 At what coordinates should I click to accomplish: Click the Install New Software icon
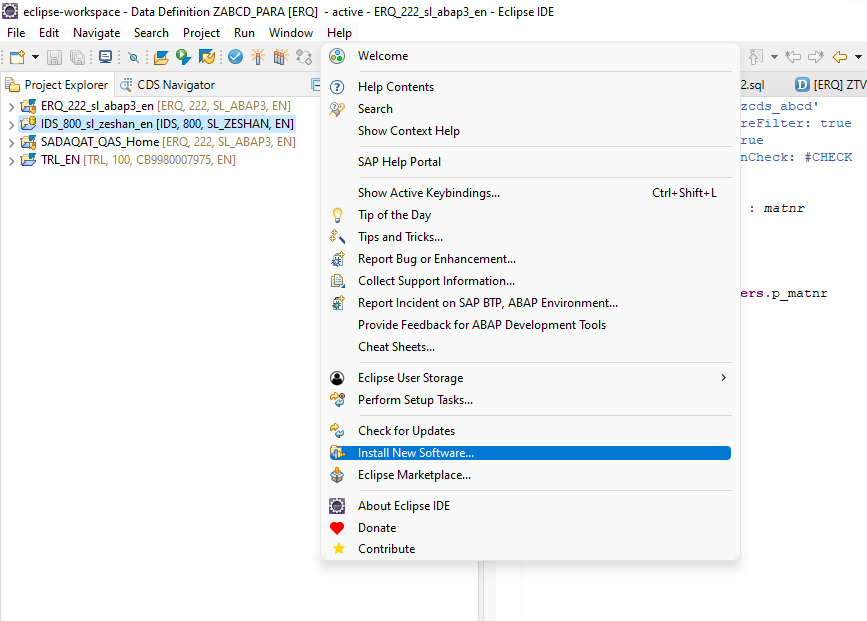337,453
